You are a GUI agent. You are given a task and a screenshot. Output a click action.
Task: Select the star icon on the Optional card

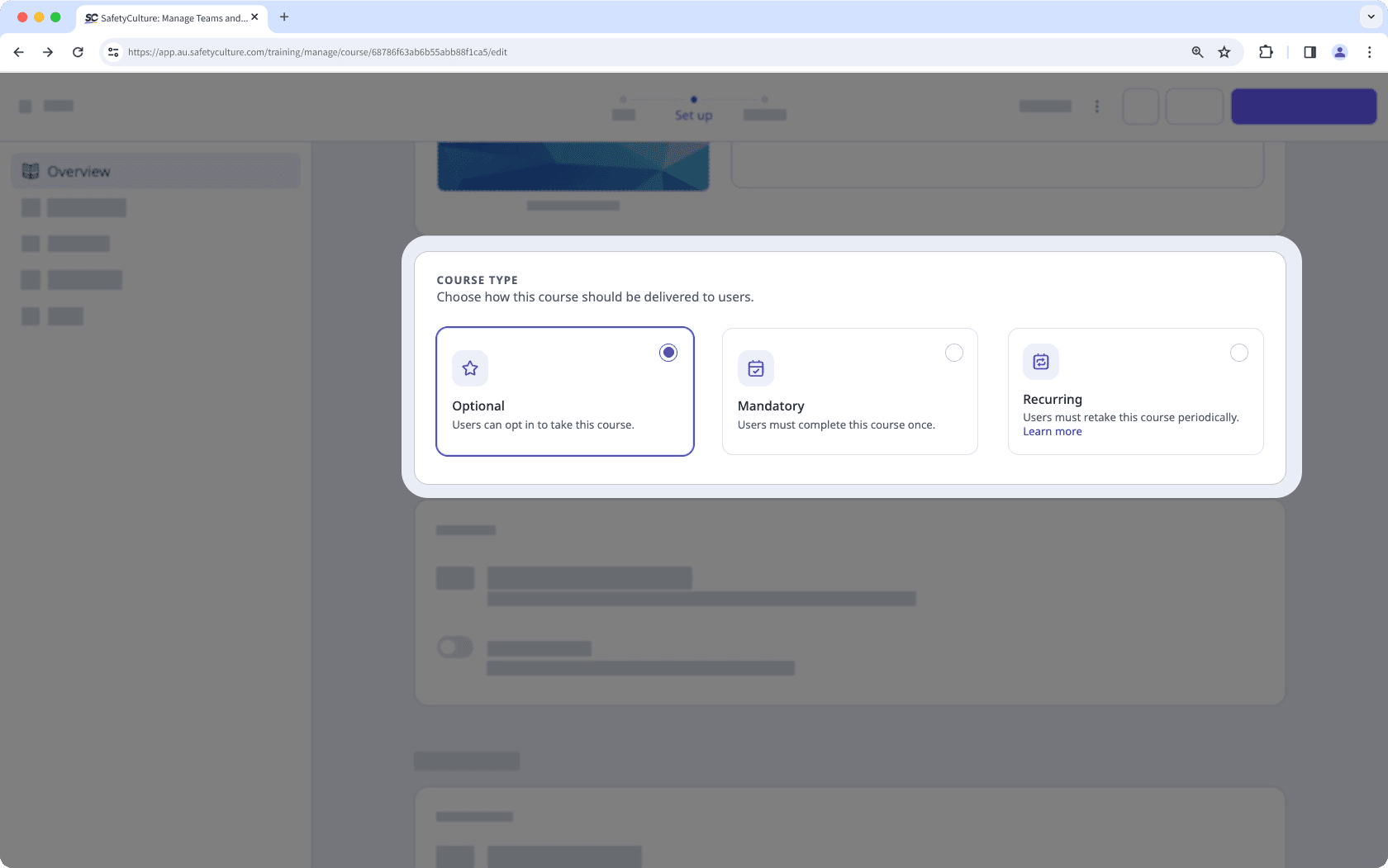click(x=469, y=368)
